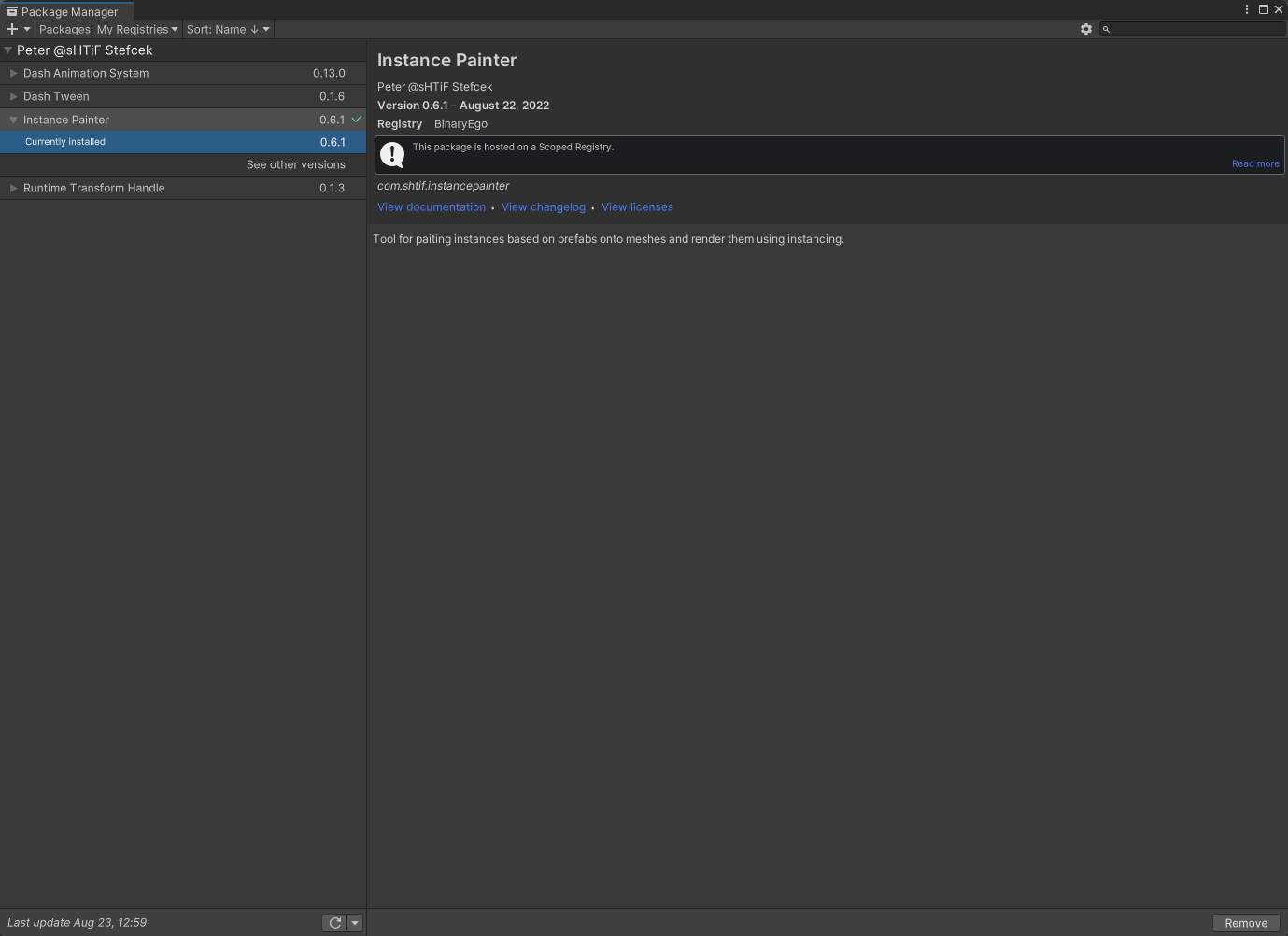Open the Sort: Name dropdown
The width and height of the screenshot is (1288, 936).
224,29
